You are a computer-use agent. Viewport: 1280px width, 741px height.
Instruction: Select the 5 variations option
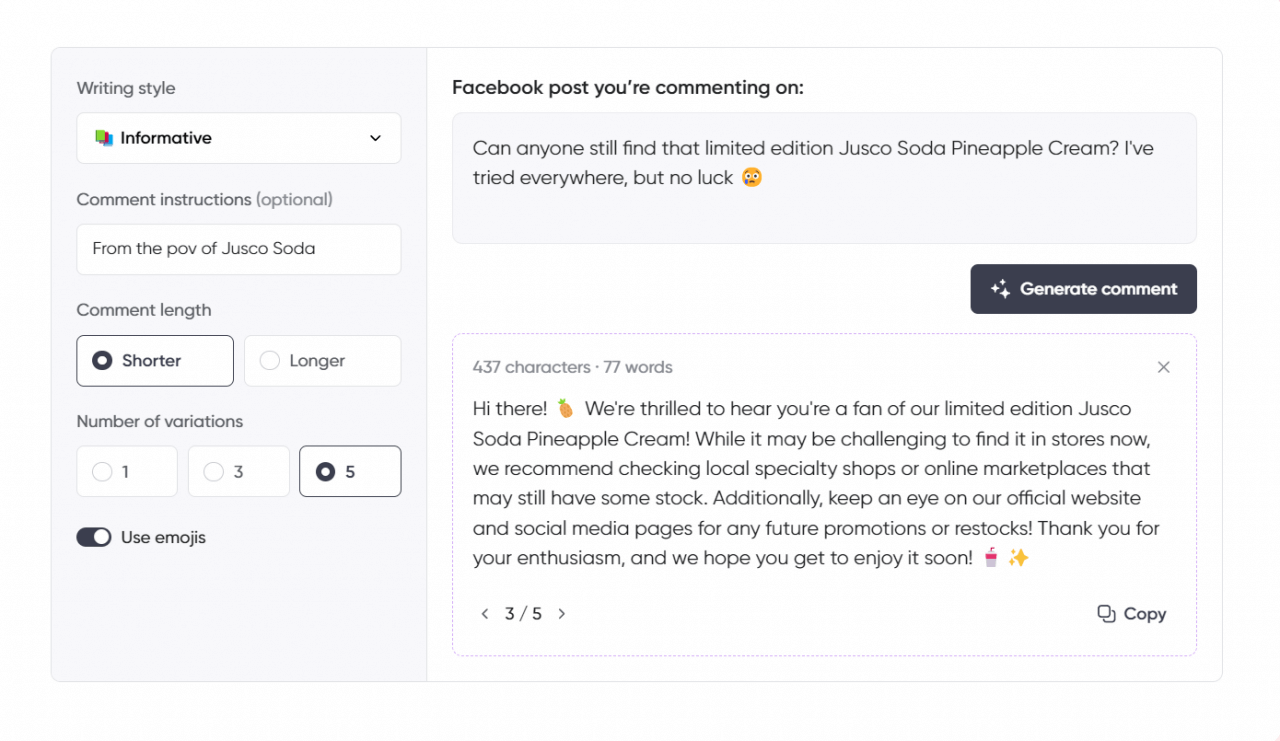[x=350, y=471]
